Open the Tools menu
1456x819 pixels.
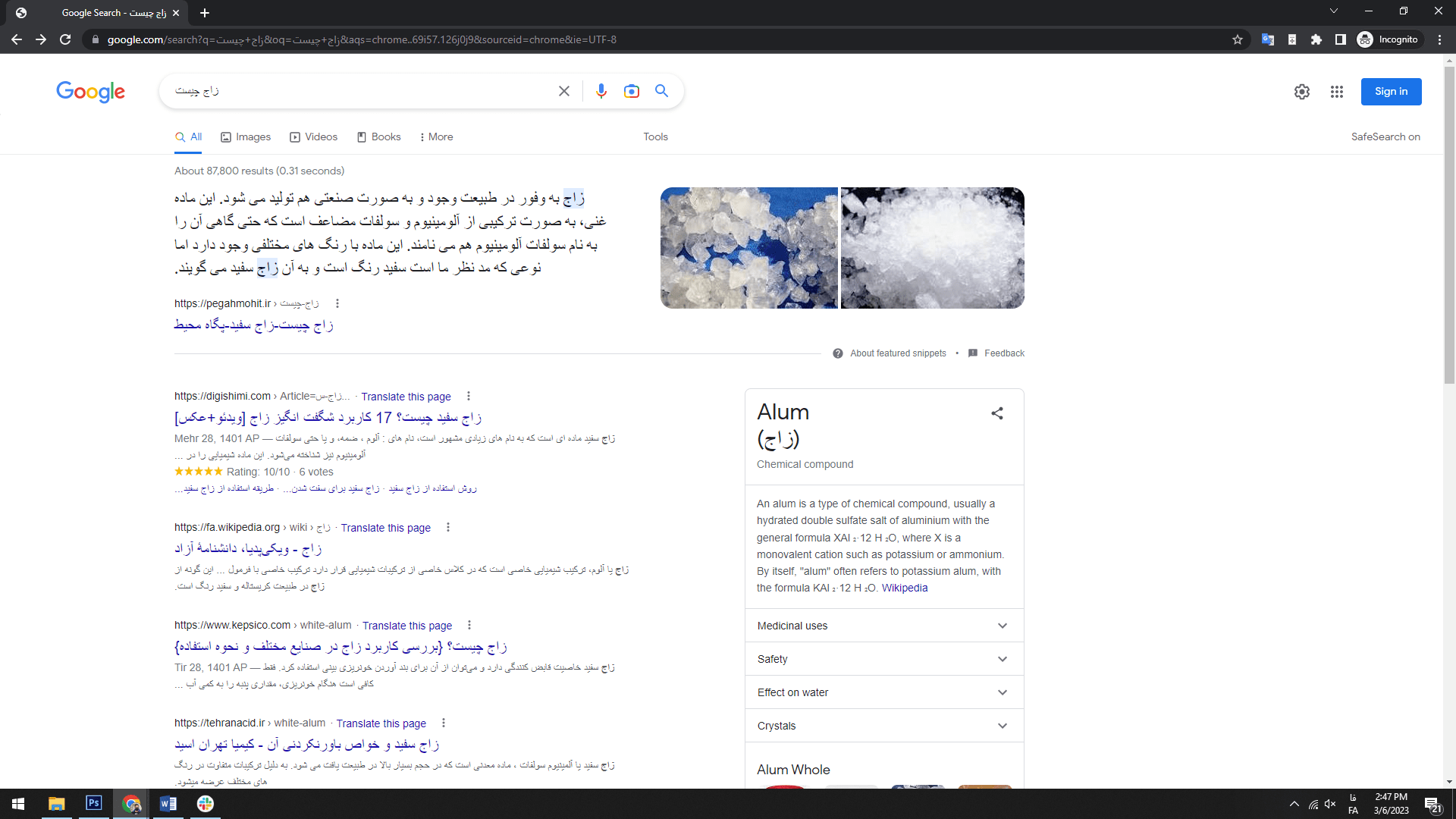(x=656, y=137)
